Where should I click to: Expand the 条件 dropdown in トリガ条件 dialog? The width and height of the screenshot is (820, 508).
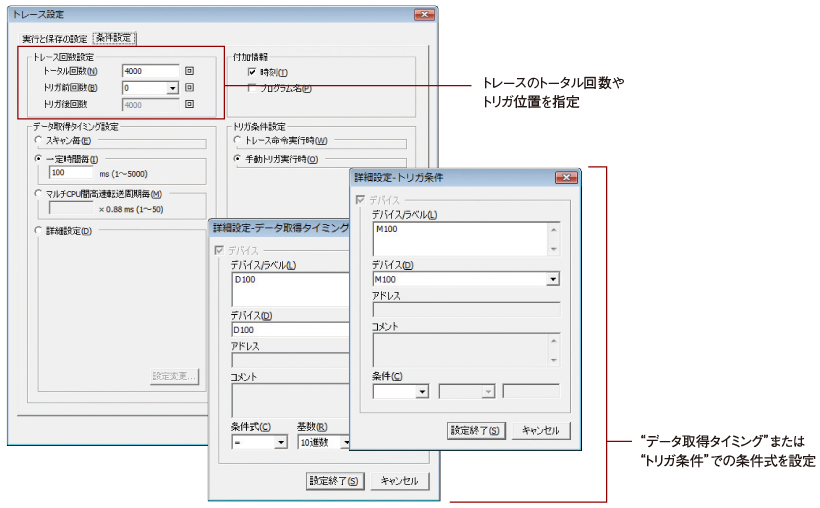point(422,391)
